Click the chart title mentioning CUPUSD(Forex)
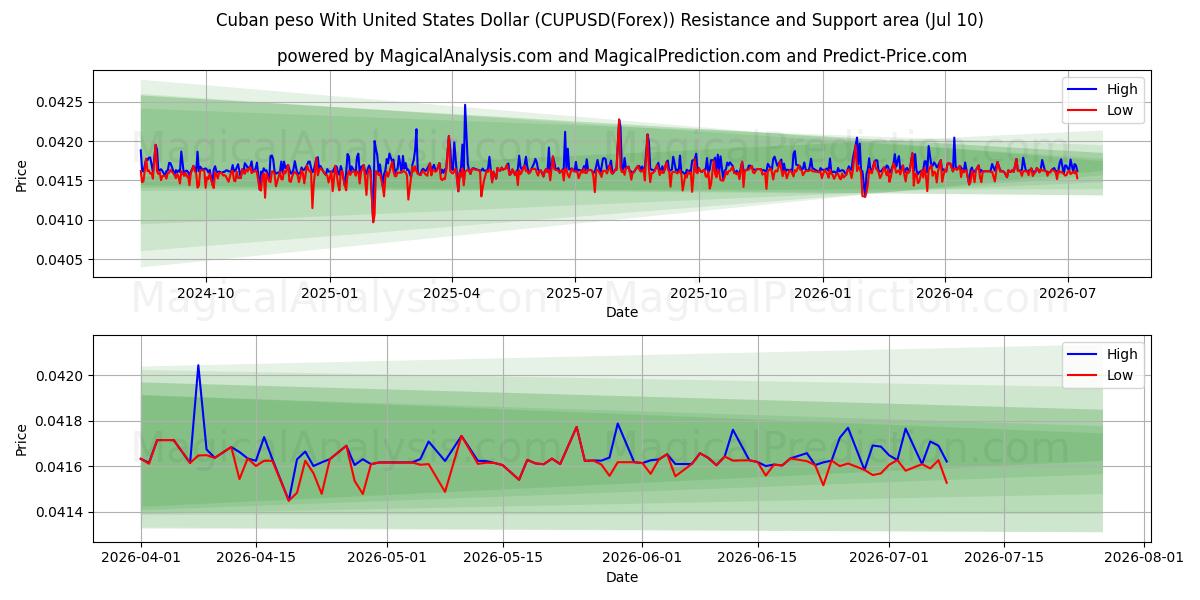The height and width of the screenshot is (600, 1200). coord(600,20)
